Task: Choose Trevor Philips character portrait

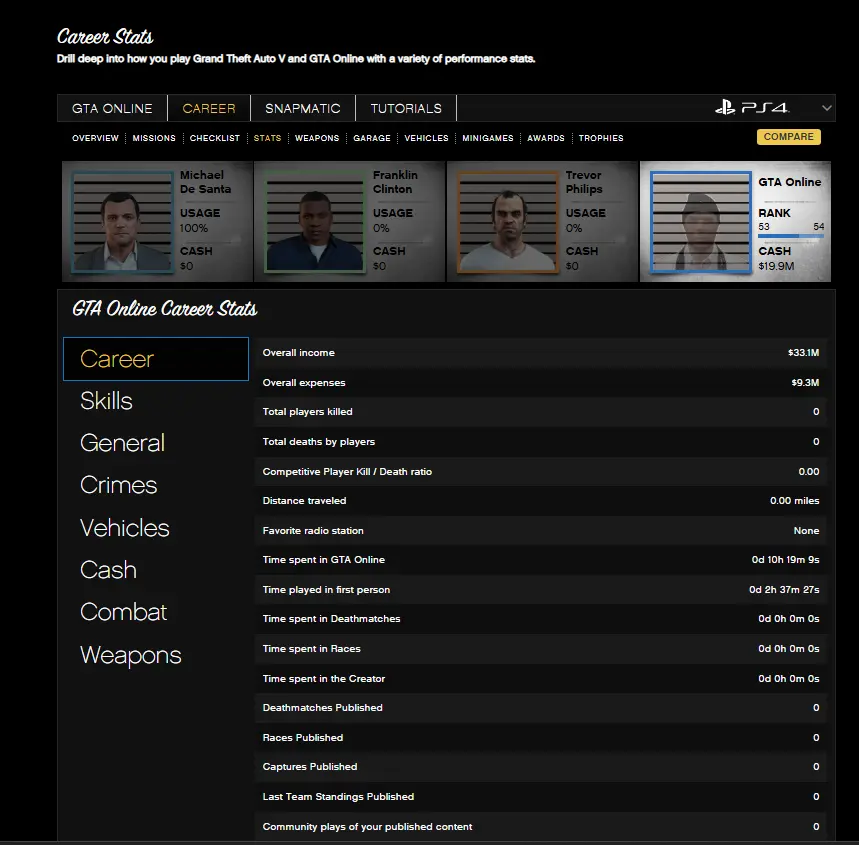Action: tap(508, 222)
